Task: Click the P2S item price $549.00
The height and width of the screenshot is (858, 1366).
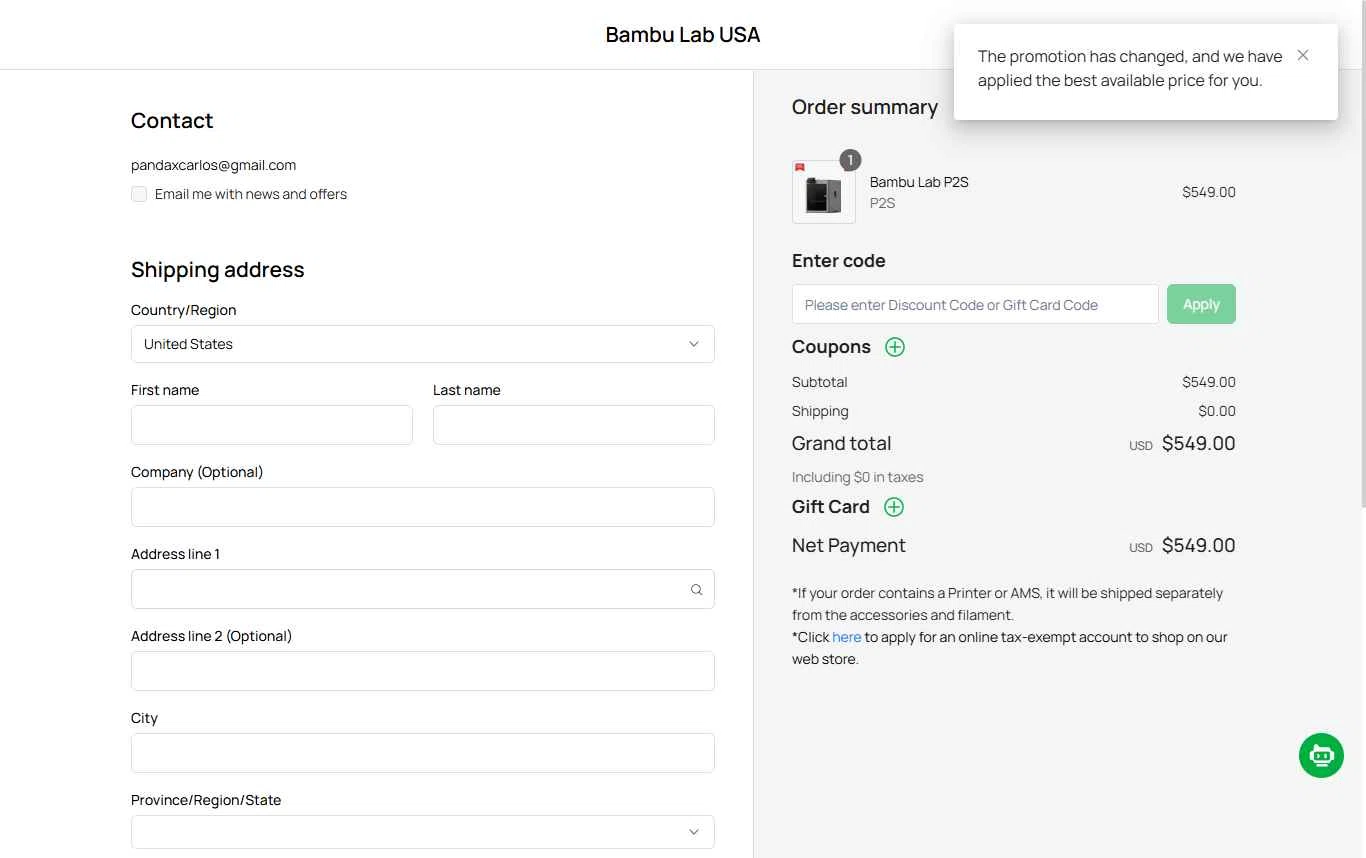Action: (1209, 192)
